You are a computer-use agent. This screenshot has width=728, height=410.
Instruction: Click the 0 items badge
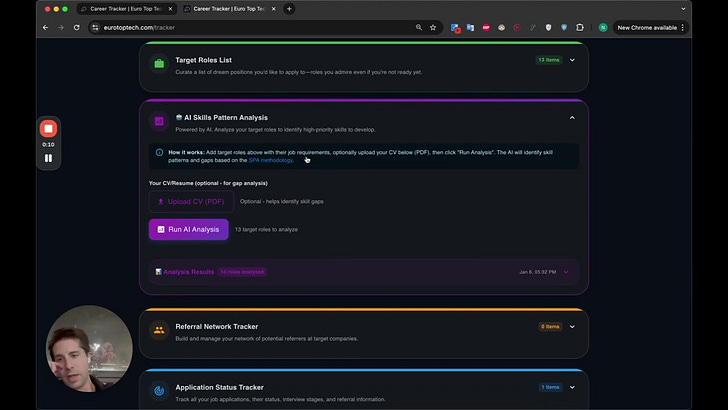click(x=550, y=326)
